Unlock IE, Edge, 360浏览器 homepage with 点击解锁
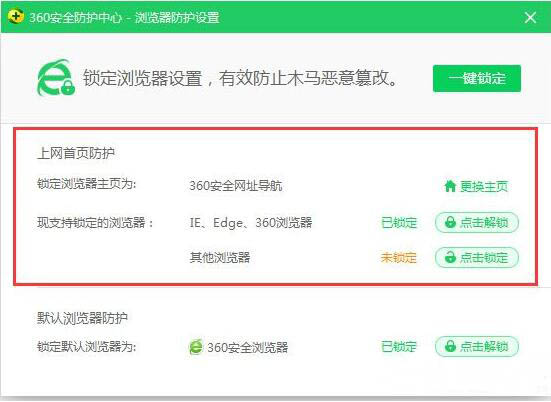Image resolution: width=551 pixels, height=402 pixels. pos(477,222)
